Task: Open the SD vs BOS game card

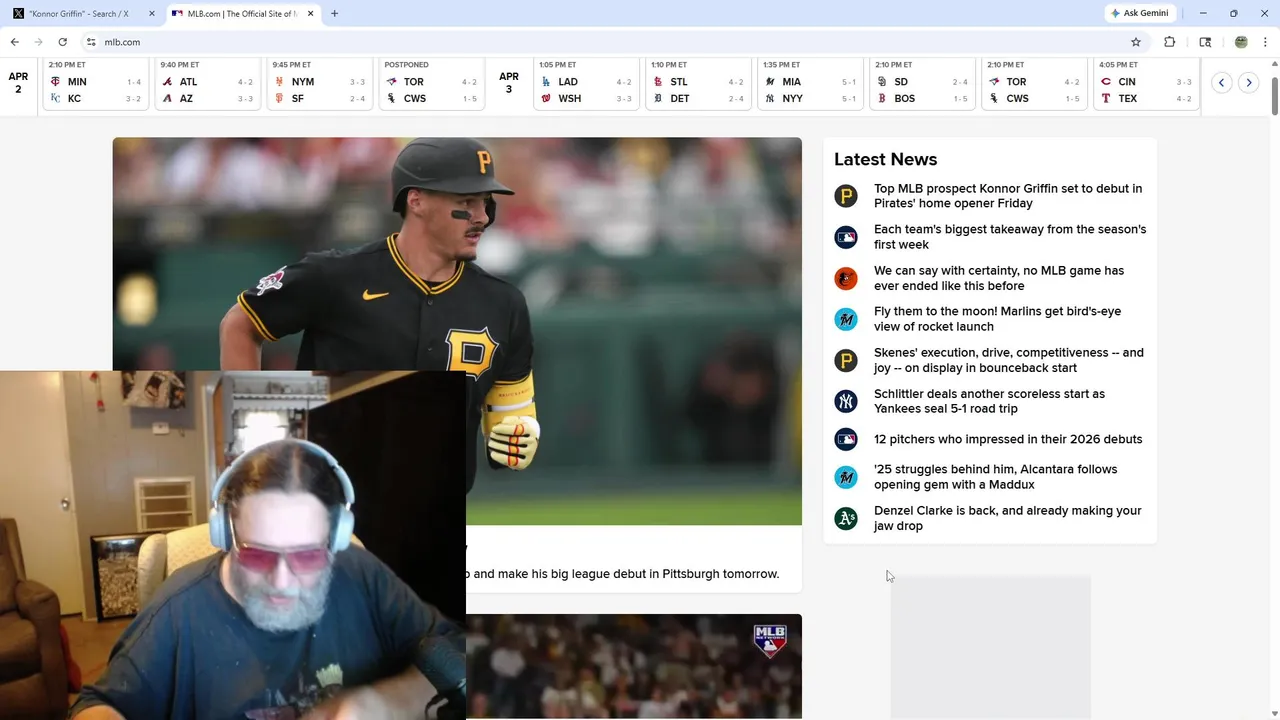Action: (922, 83)
